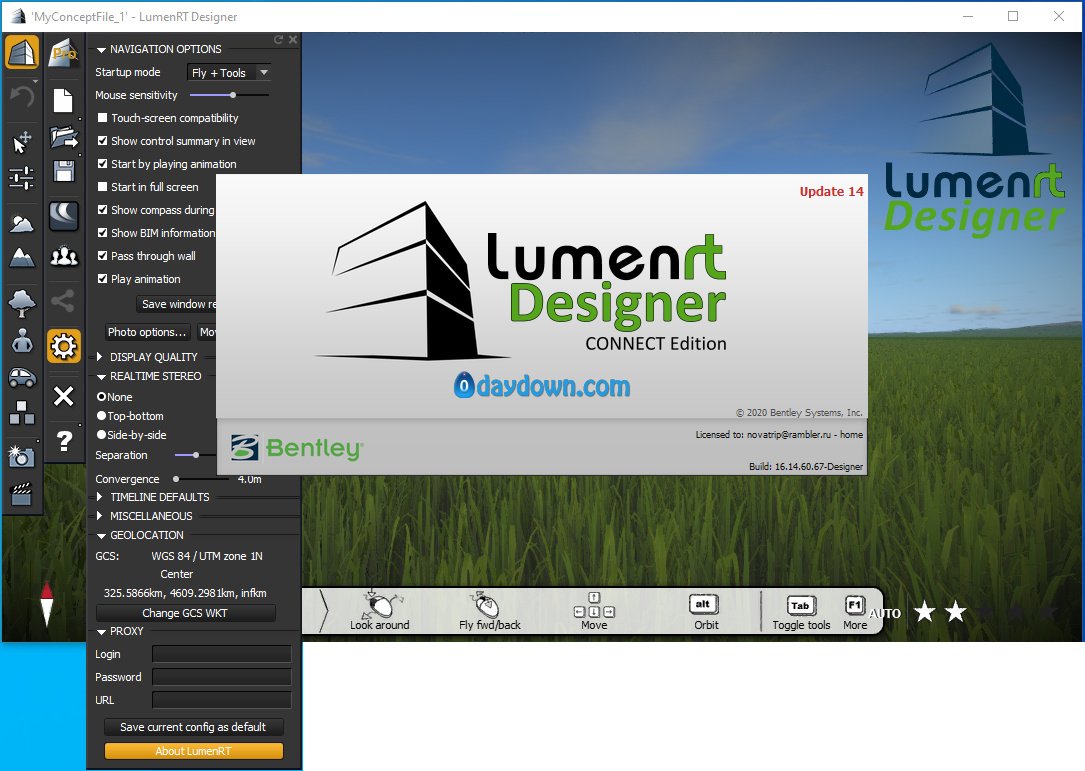The height and width of the screenshot is (771, 1085).
Task: Click the Tab Toggle tools key icon
Action: point(801,606)
